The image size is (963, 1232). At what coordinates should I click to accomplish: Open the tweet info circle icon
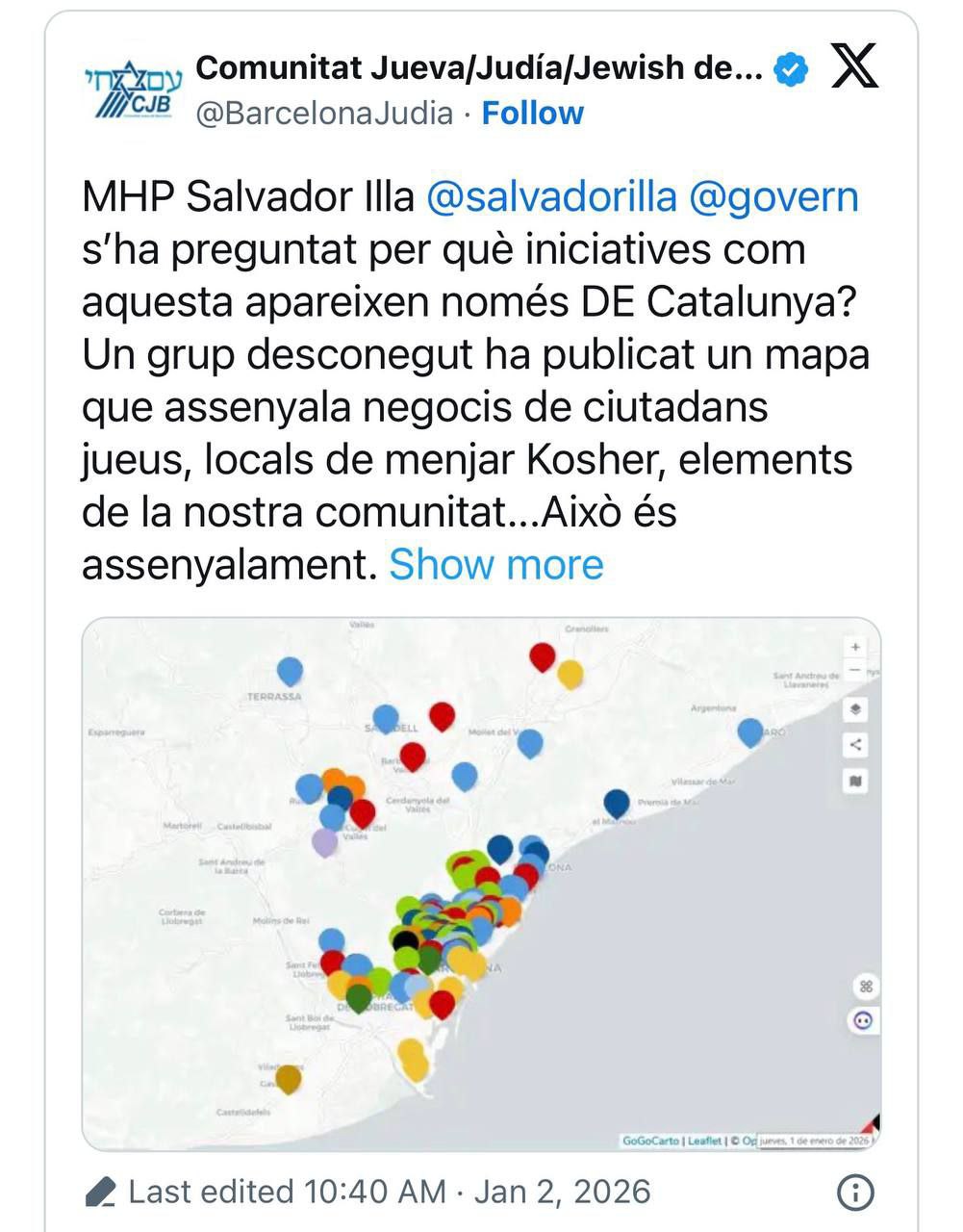(855, 1193)
